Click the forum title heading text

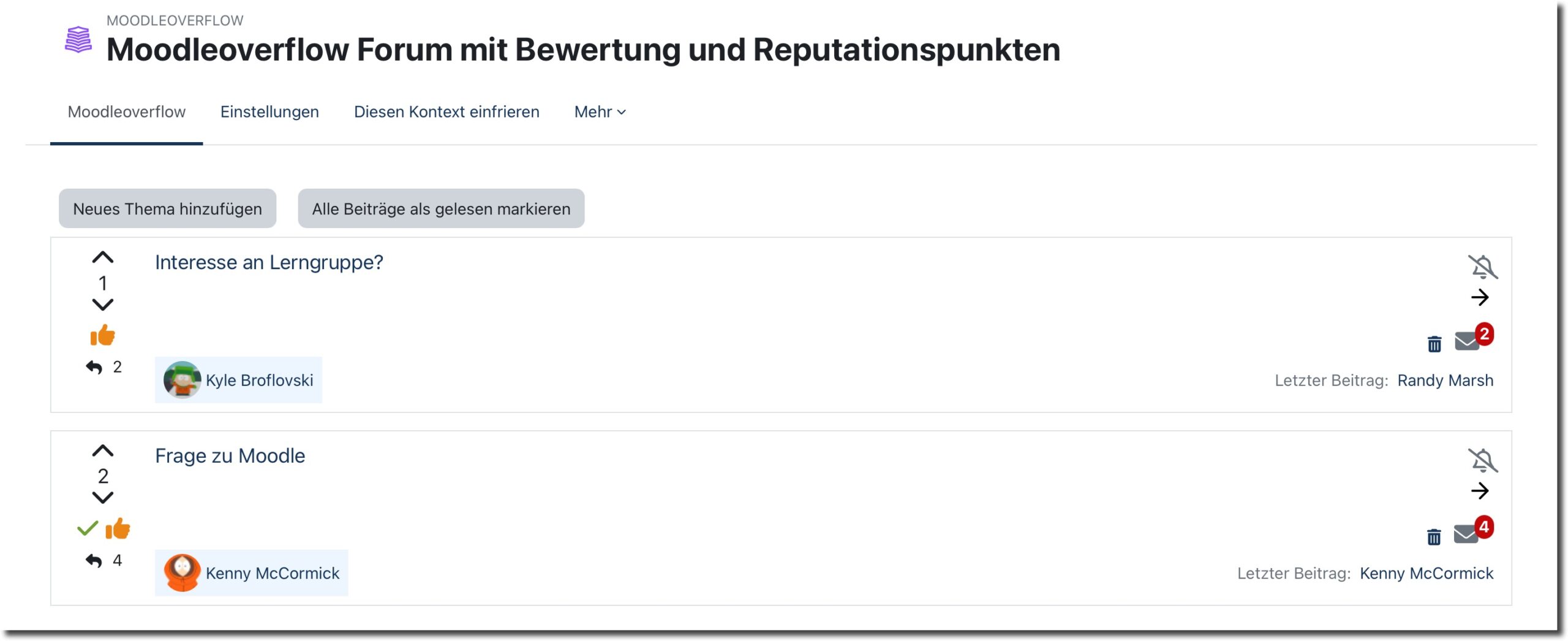point(583,50)
